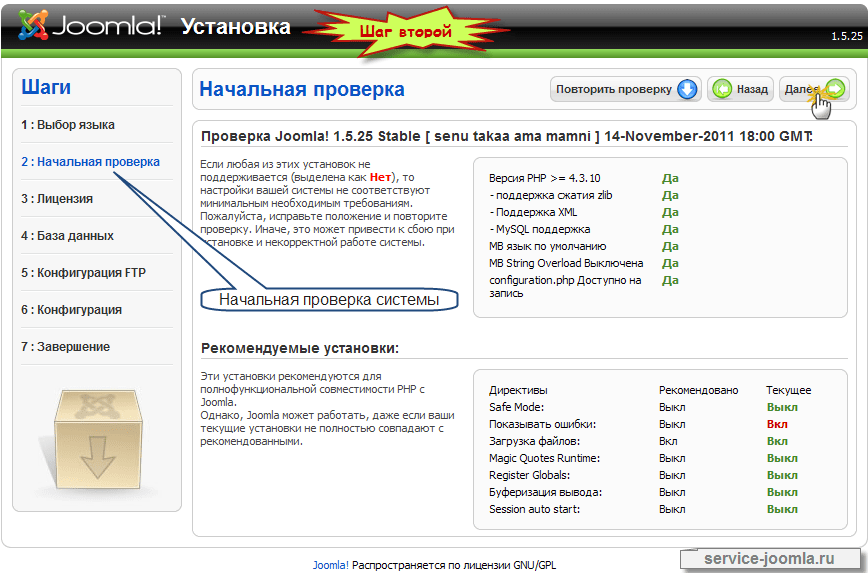The height and width of the screenshot is (573, 868).
Task: Click the Буферизация вывода: directive
Action: (x=545, y=493)
